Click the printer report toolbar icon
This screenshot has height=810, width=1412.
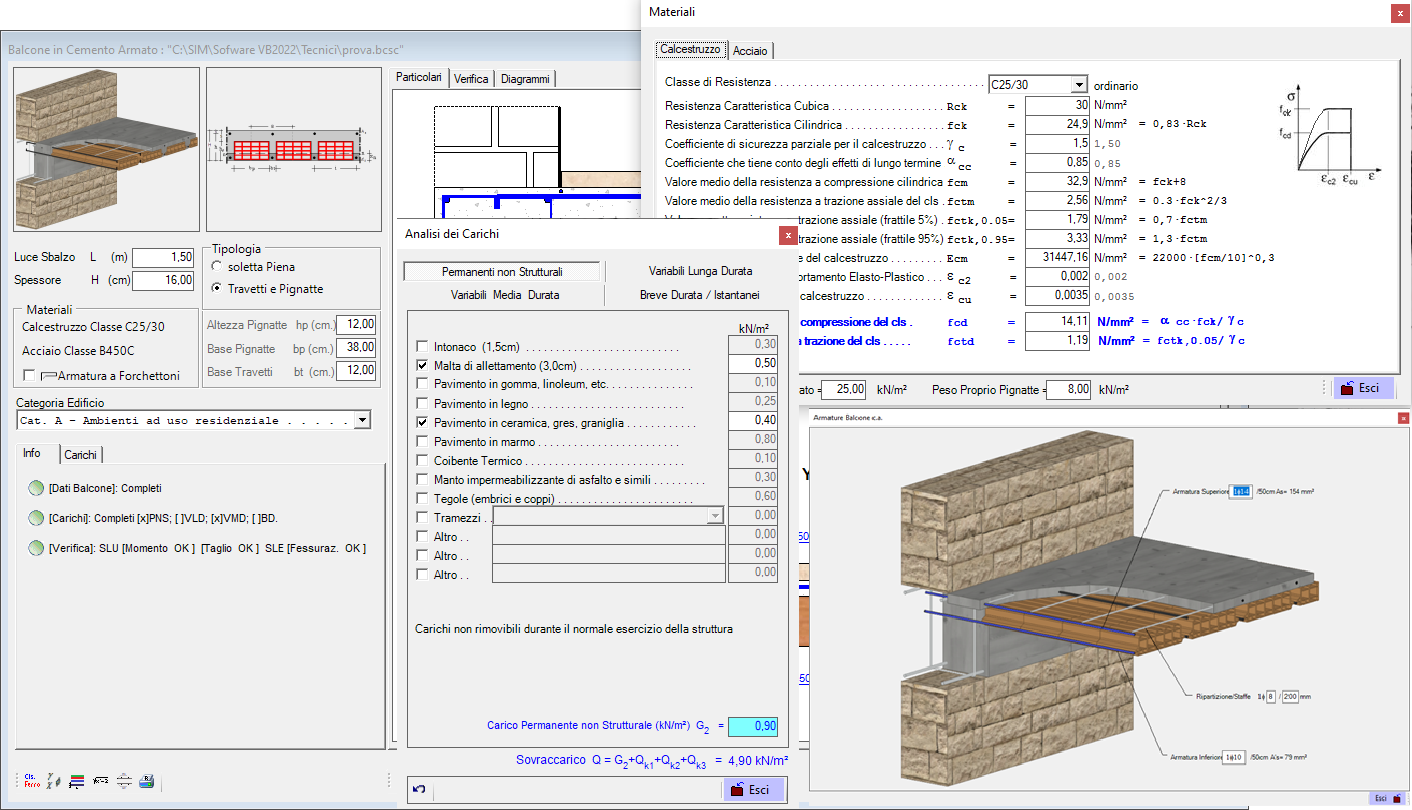click(x=147, y=781)
